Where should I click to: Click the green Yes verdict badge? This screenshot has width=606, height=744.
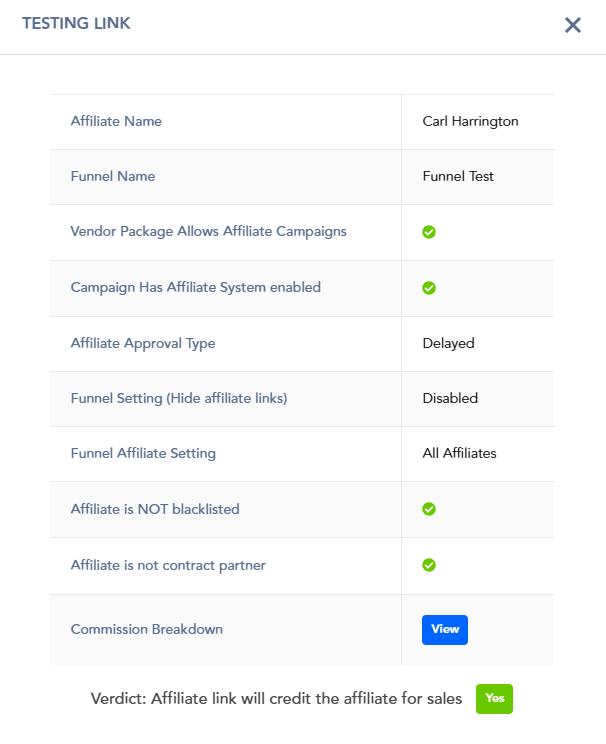[494, 698]
